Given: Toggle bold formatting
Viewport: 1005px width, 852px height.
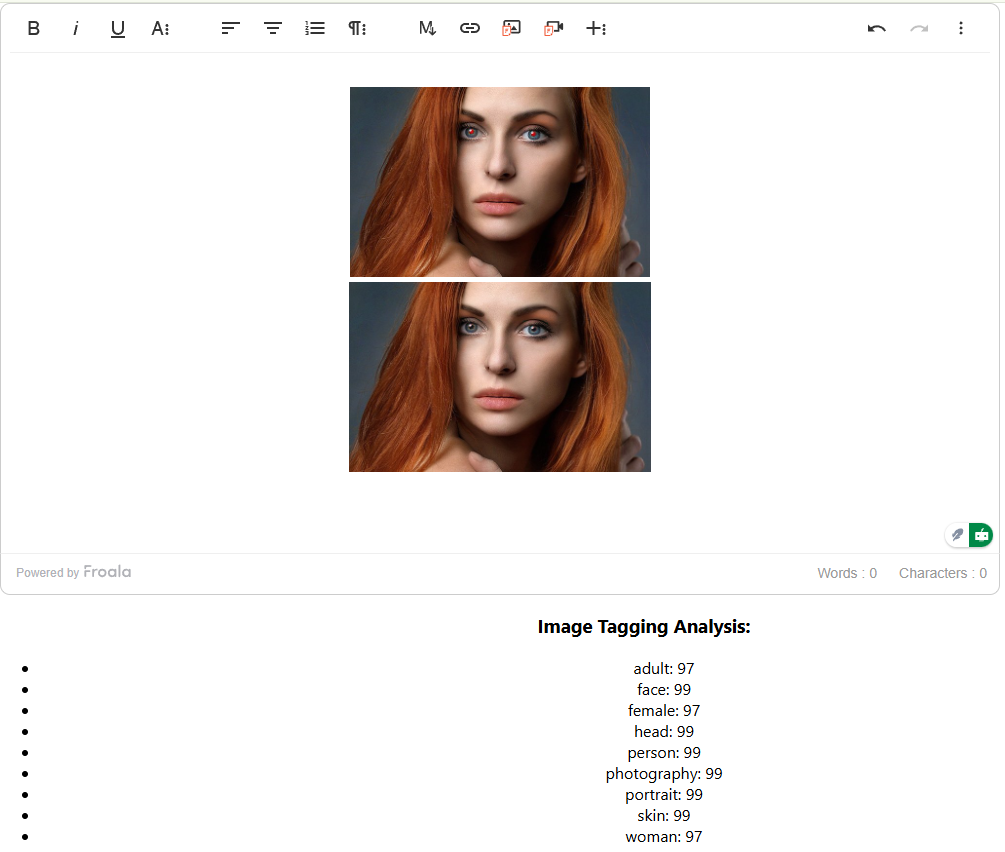Looking at the screenshot, I should click(33, 28).
